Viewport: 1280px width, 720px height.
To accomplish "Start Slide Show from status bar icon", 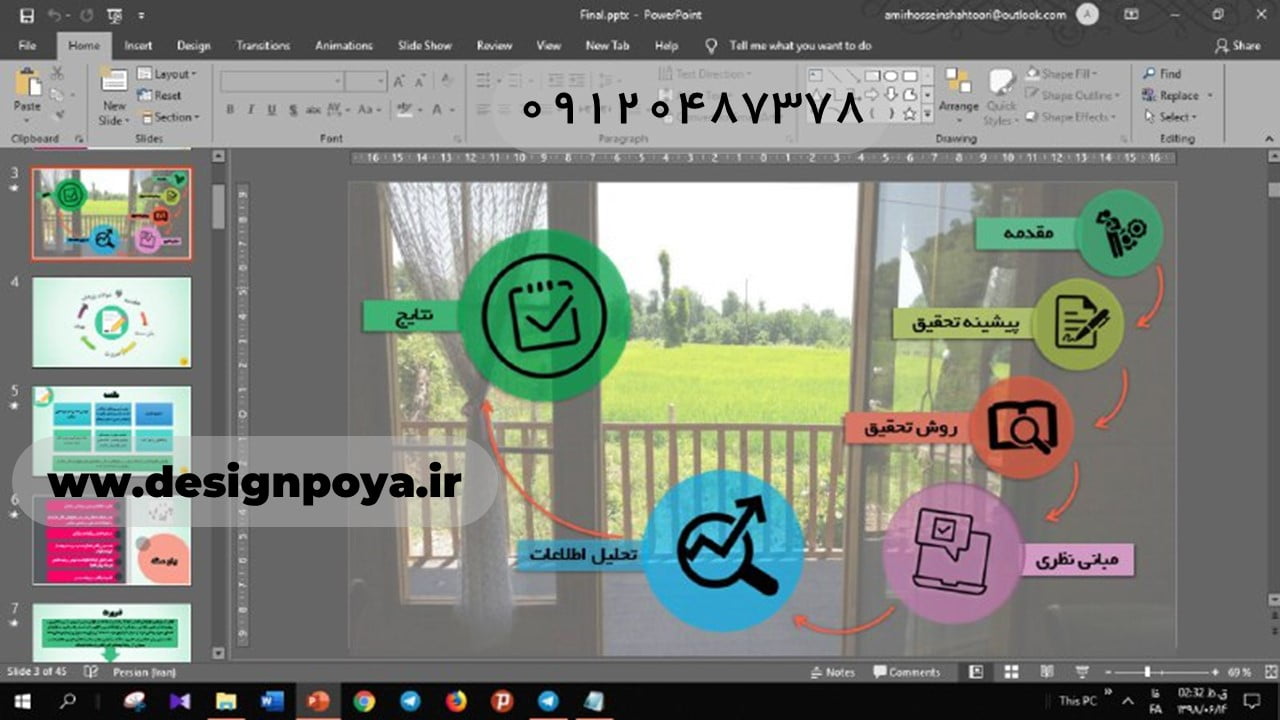I will [x=1082, y=672].
